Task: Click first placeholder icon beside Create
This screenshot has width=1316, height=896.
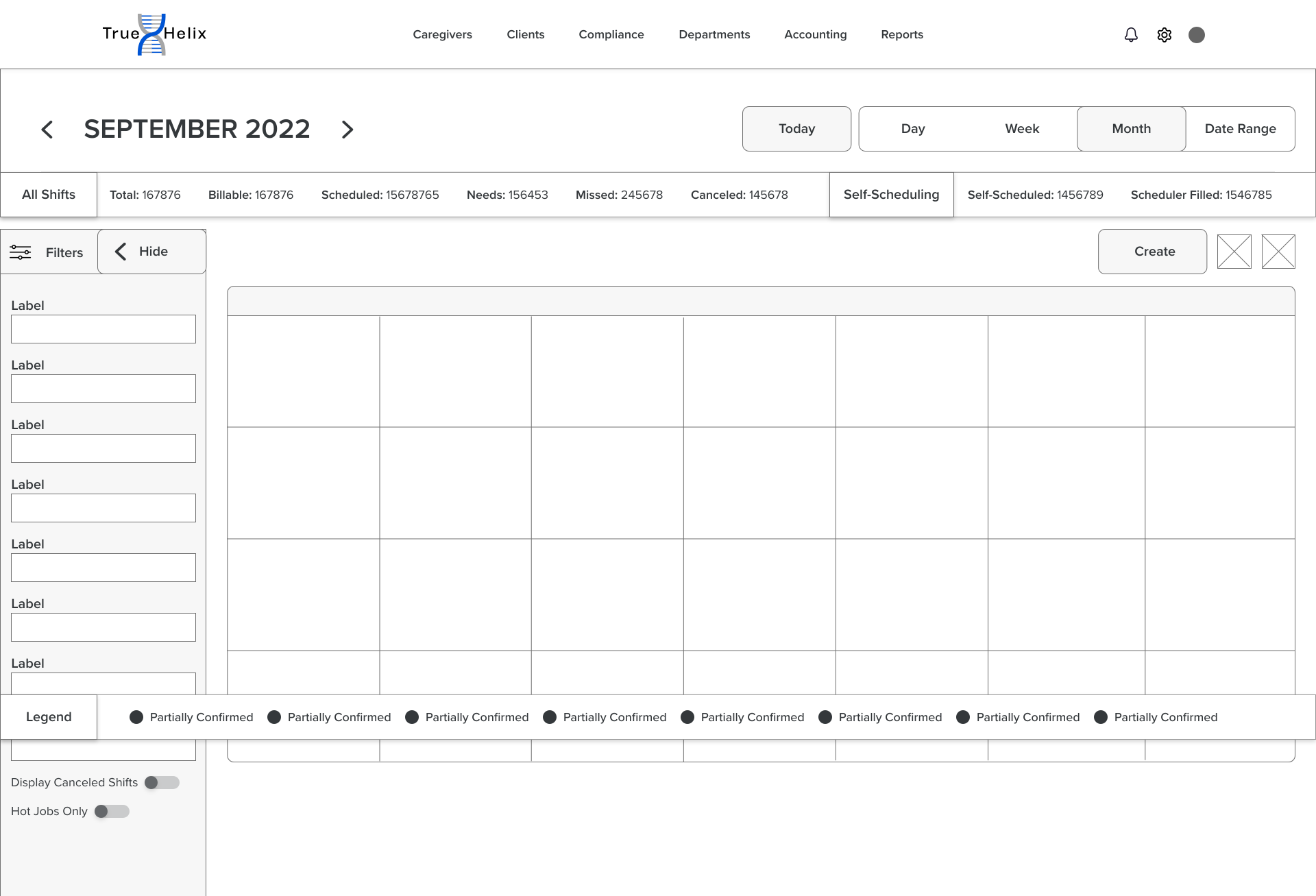Action: click(x=1234, y=252)
